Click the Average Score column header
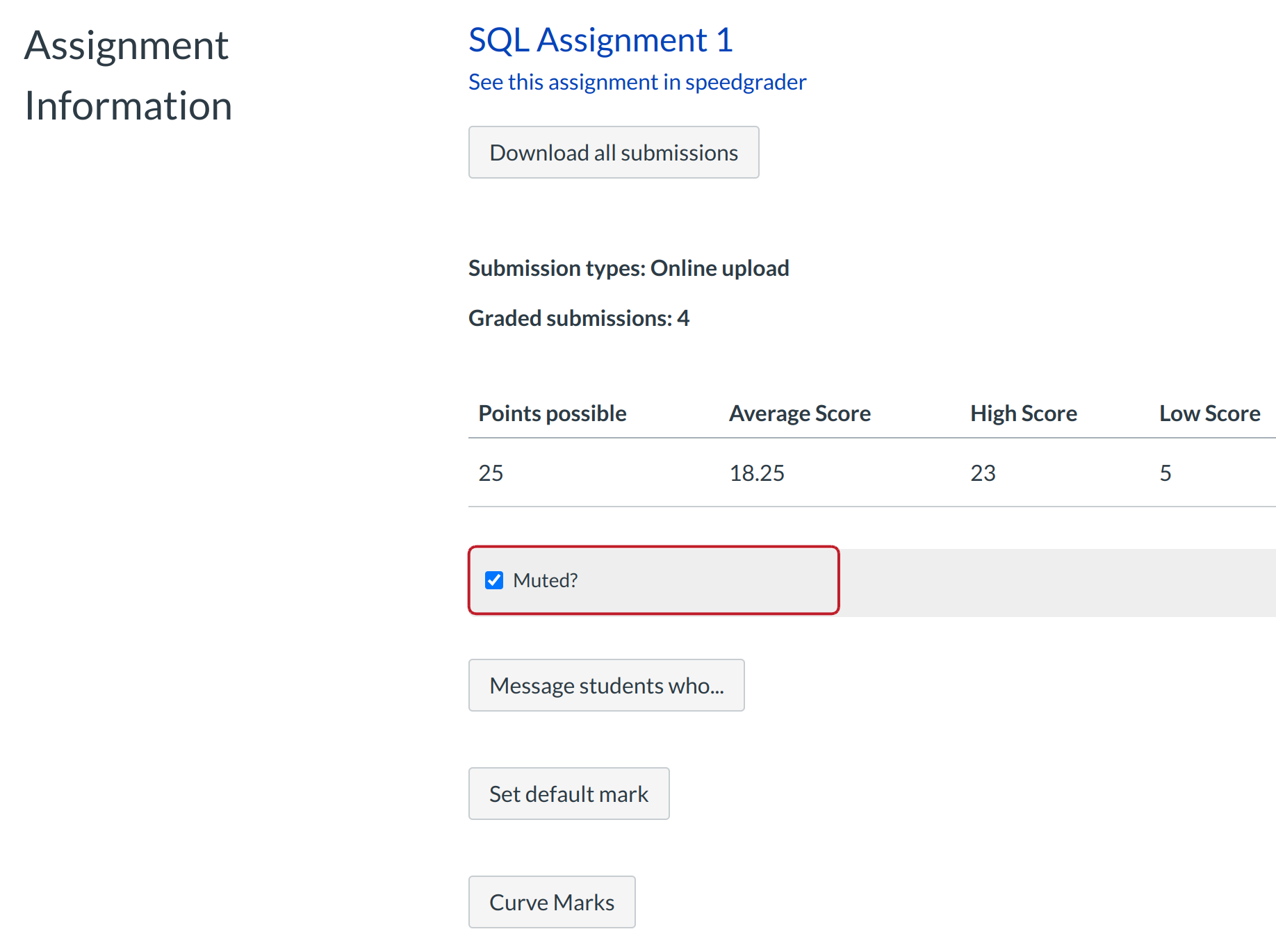The image size is (1276, 952). click(x=799, y=413)
